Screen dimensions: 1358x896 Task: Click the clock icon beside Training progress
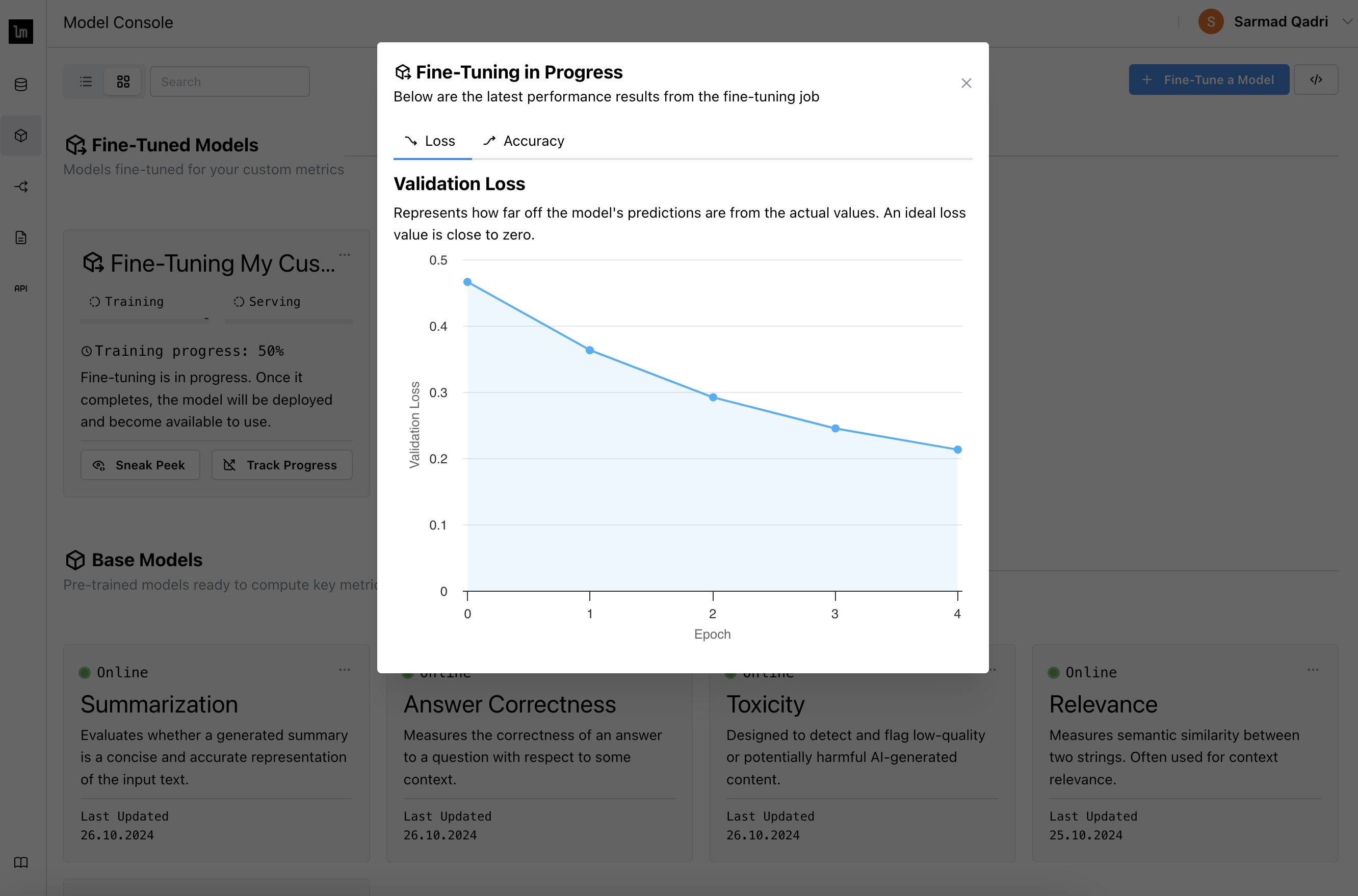(x=86, y=352)
